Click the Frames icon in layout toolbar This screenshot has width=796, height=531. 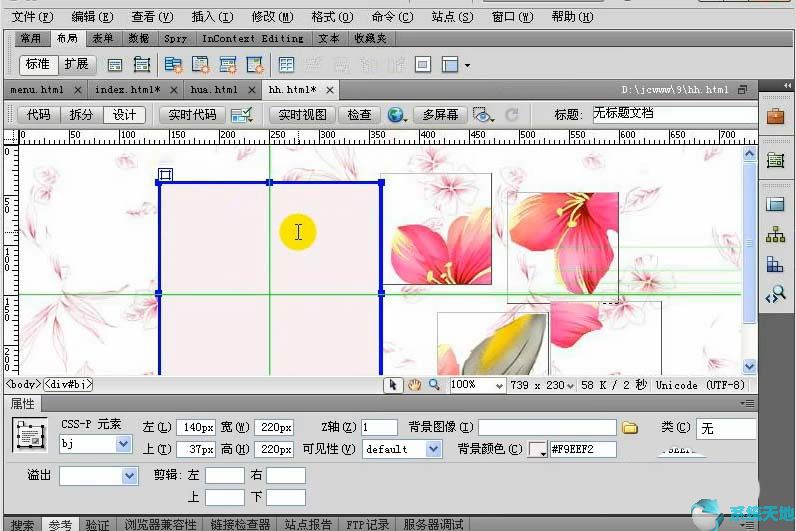450,64
